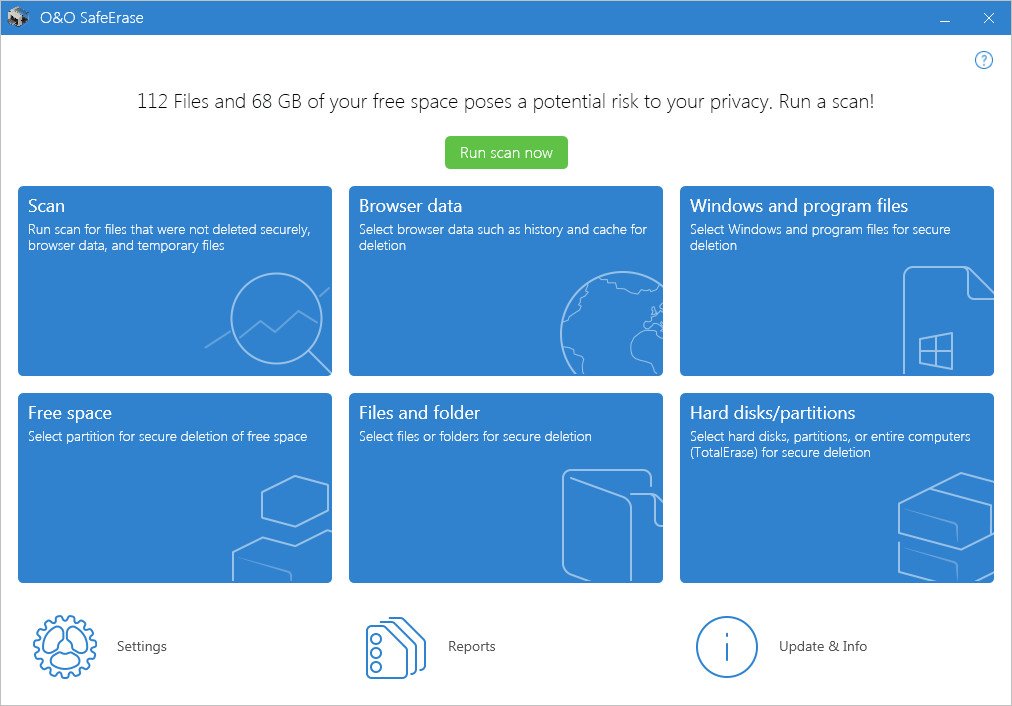The width and height of the screenshot is (1012, 706).
Task: Select the Free space tile heading
Action: point(70,413)
